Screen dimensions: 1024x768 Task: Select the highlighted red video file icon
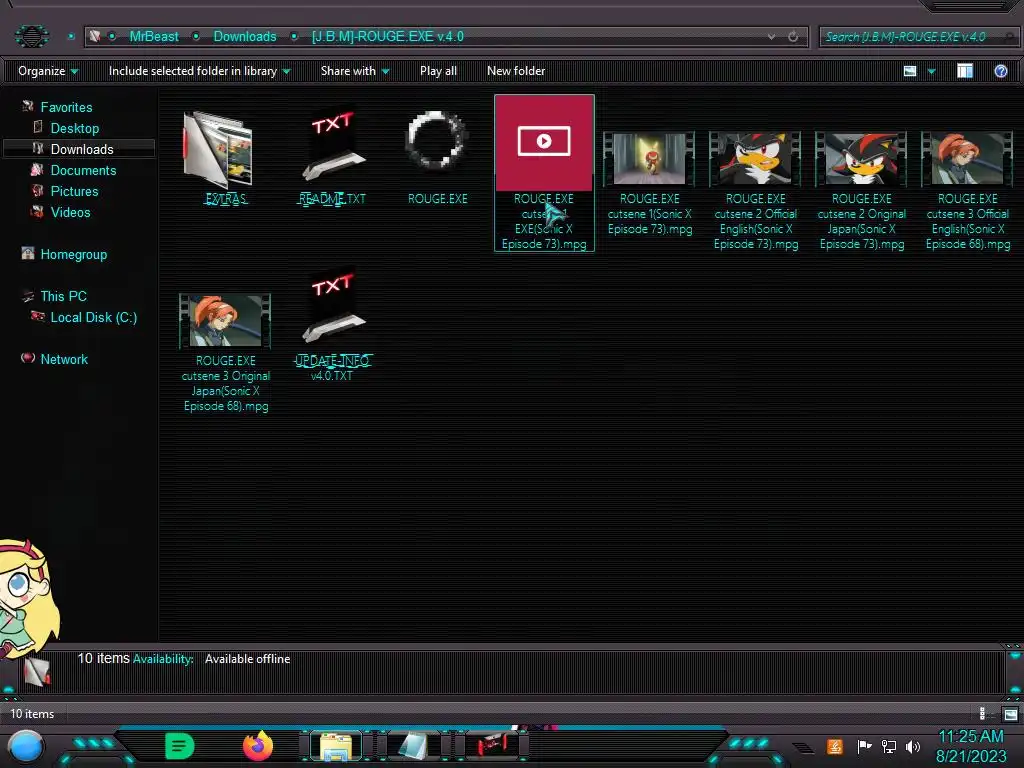tap(544, 143)
